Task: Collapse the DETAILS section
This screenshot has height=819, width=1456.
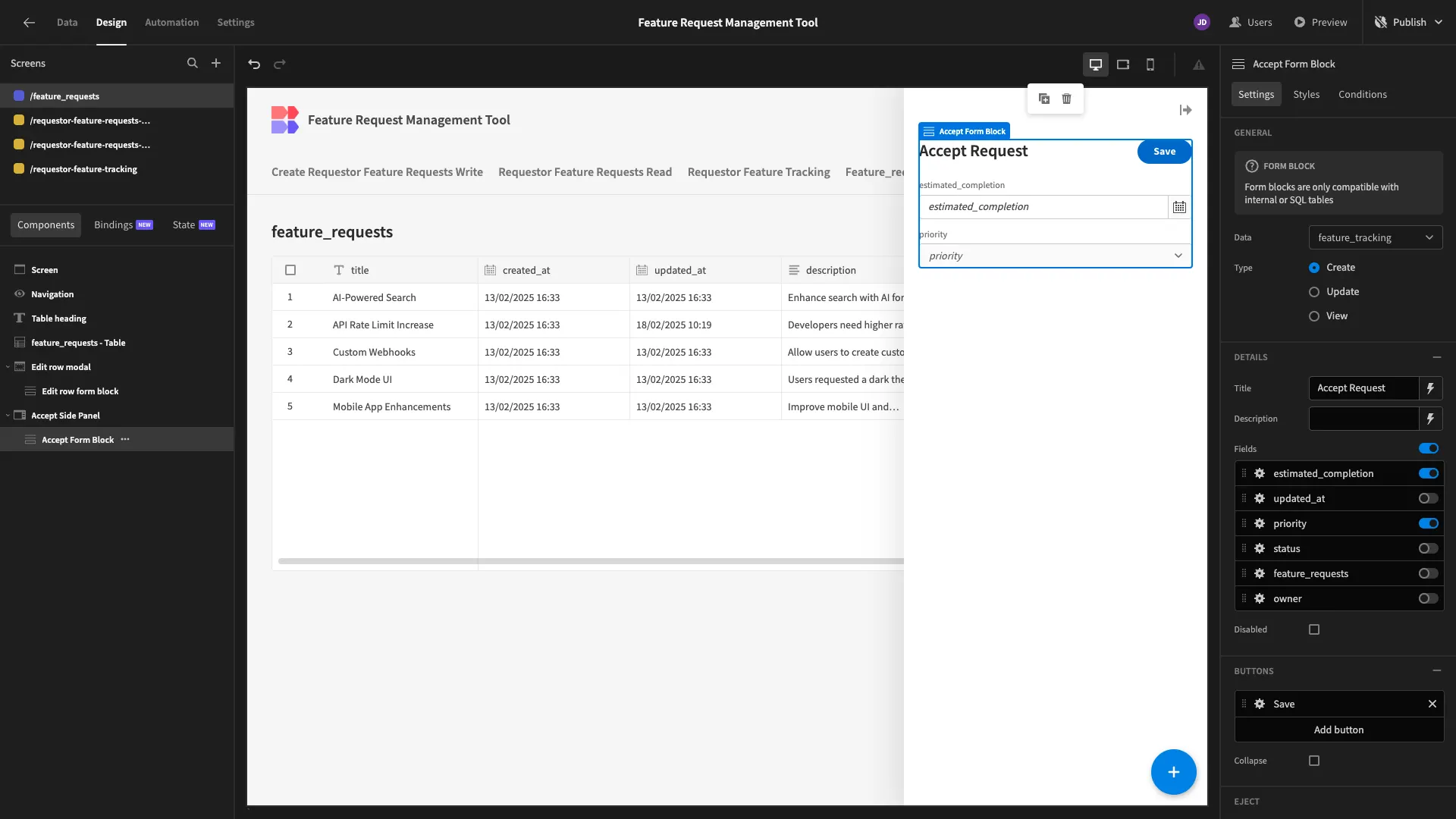Action: pos(1437,357)
